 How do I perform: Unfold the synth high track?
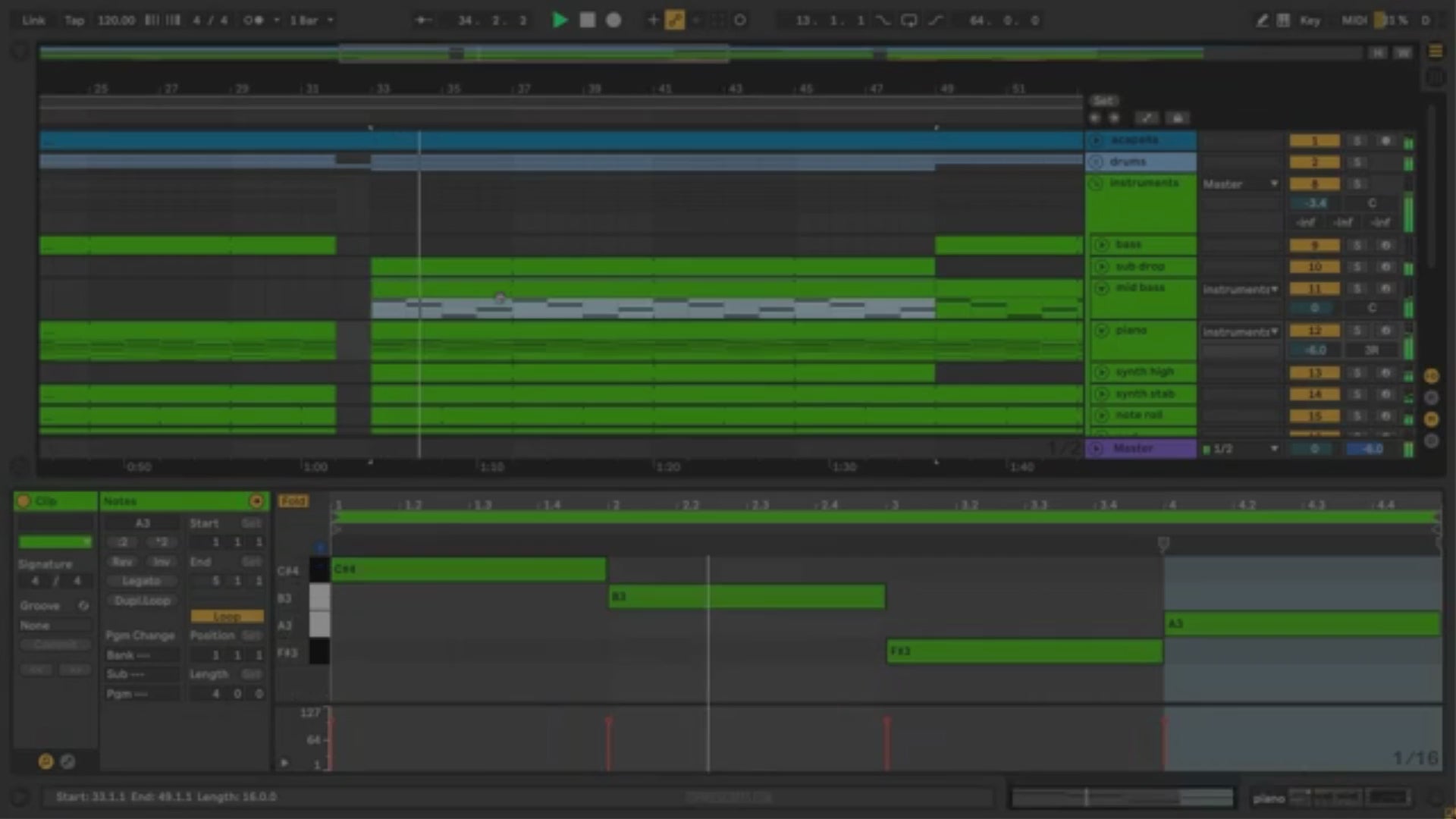(1102, 372)
